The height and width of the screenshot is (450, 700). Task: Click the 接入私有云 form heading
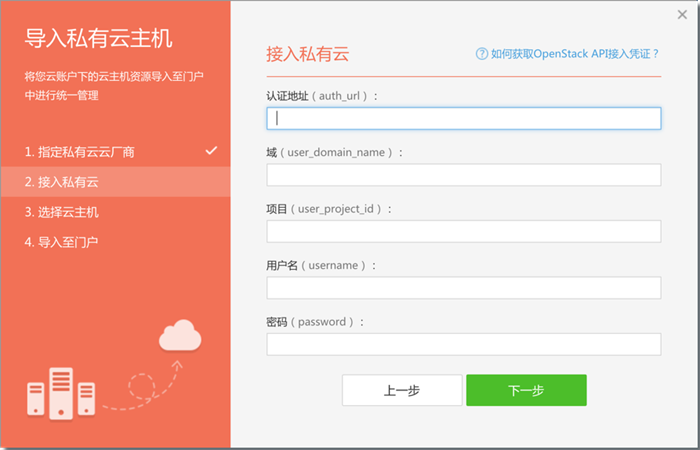pos(308,54)
